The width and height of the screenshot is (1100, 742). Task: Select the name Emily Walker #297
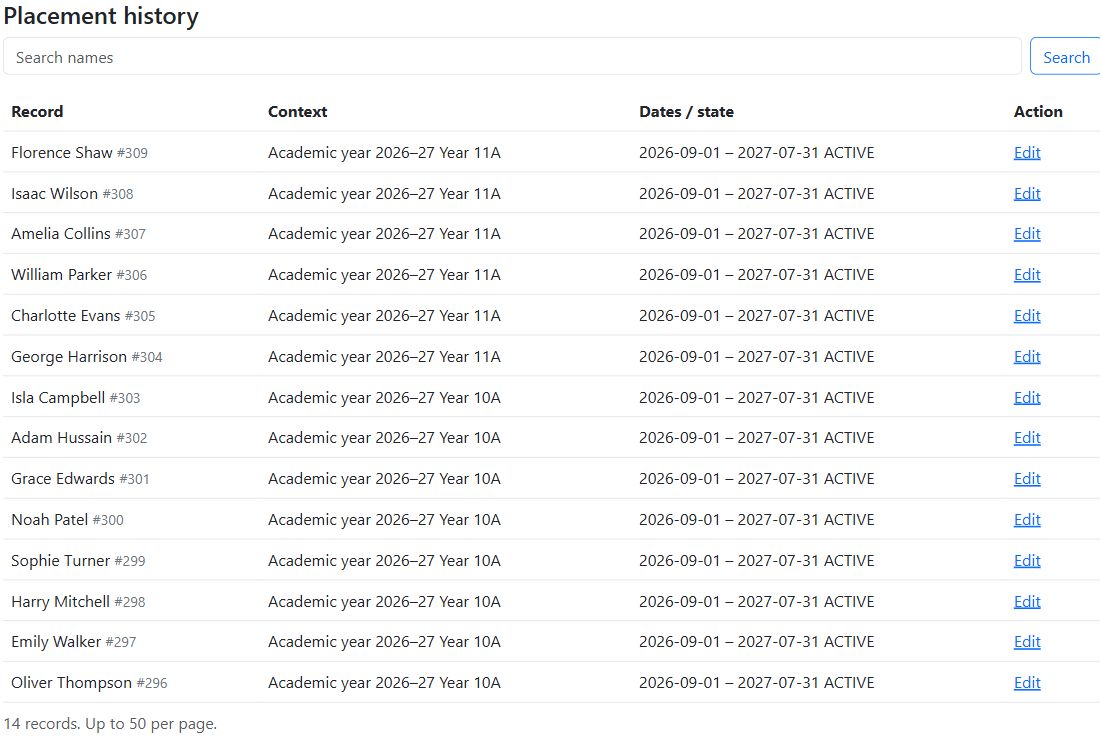click(x=74, y=642)
